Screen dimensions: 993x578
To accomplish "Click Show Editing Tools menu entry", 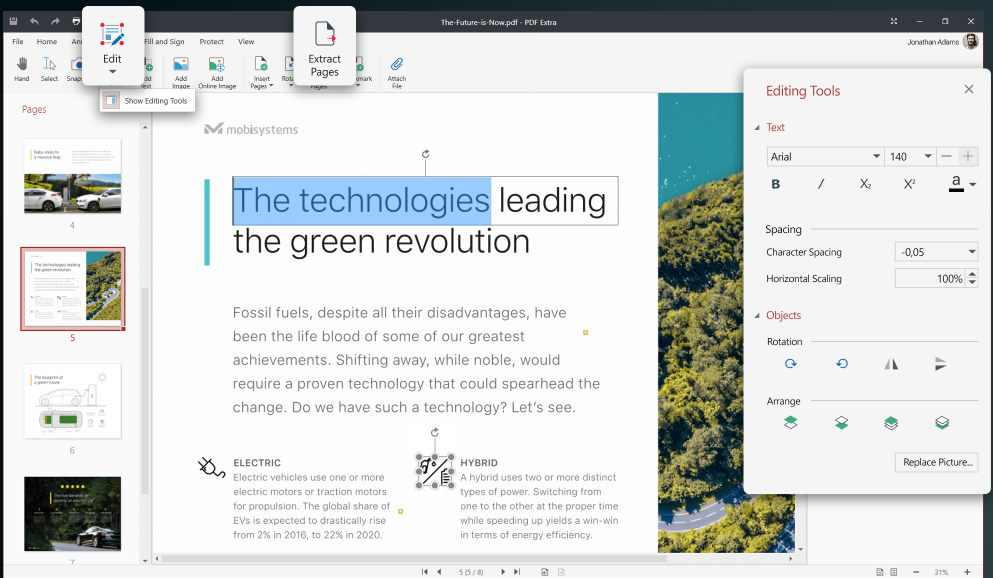I will (x=146, y=101).
